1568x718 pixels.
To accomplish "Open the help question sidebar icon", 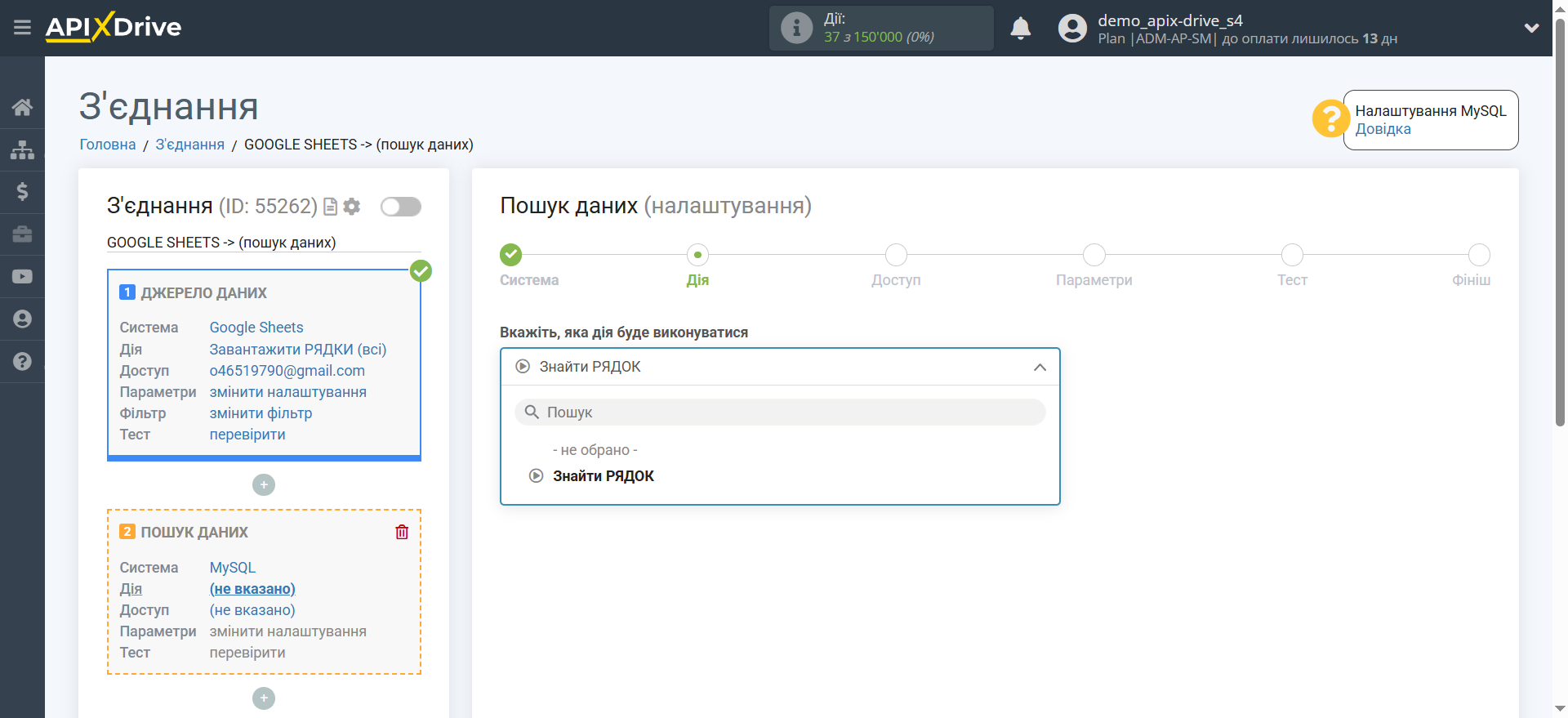I will (22, 362).
